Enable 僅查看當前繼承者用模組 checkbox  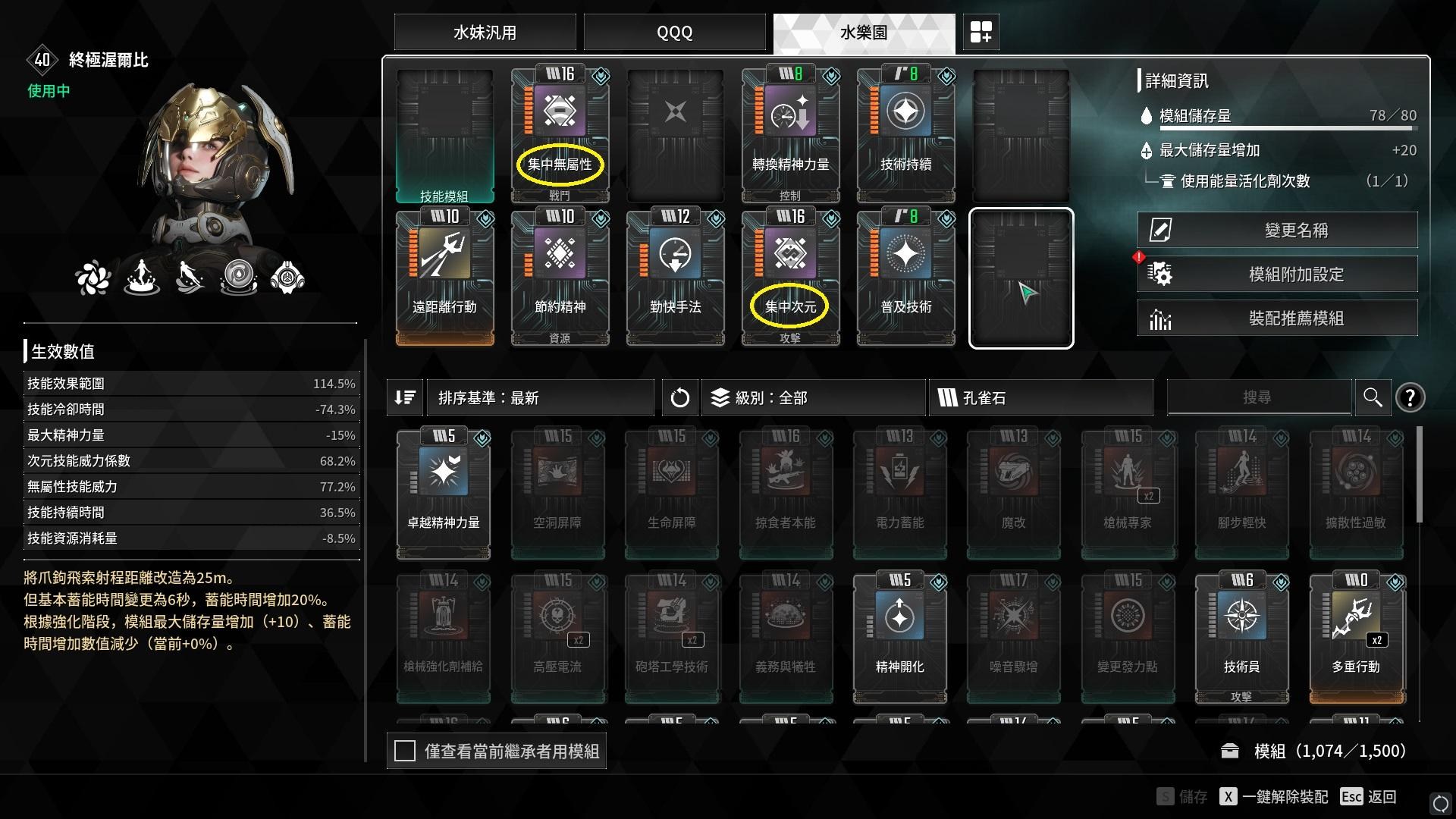click(x=405, y=752)
